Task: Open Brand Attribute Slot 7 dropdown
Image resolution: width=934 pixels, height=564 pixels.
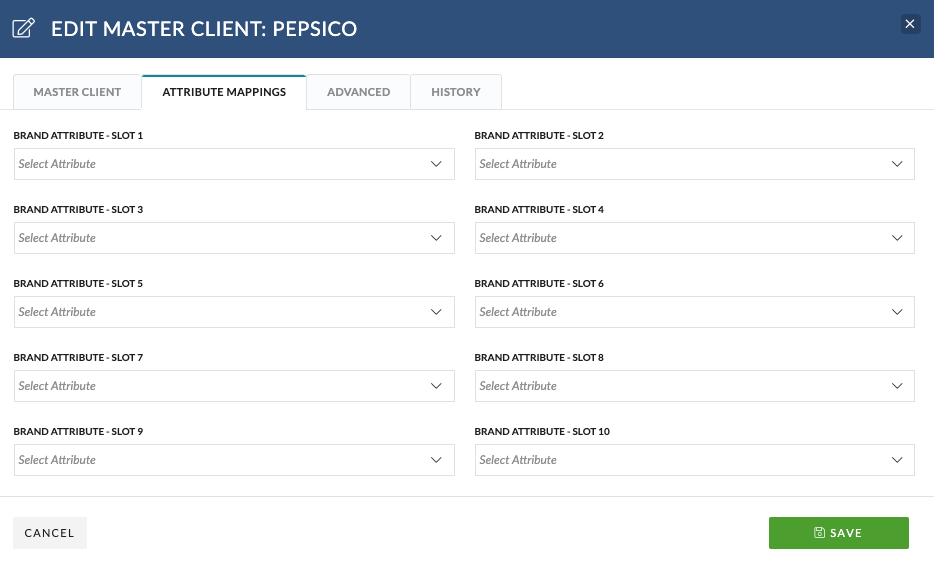Action: pos(234,386)
